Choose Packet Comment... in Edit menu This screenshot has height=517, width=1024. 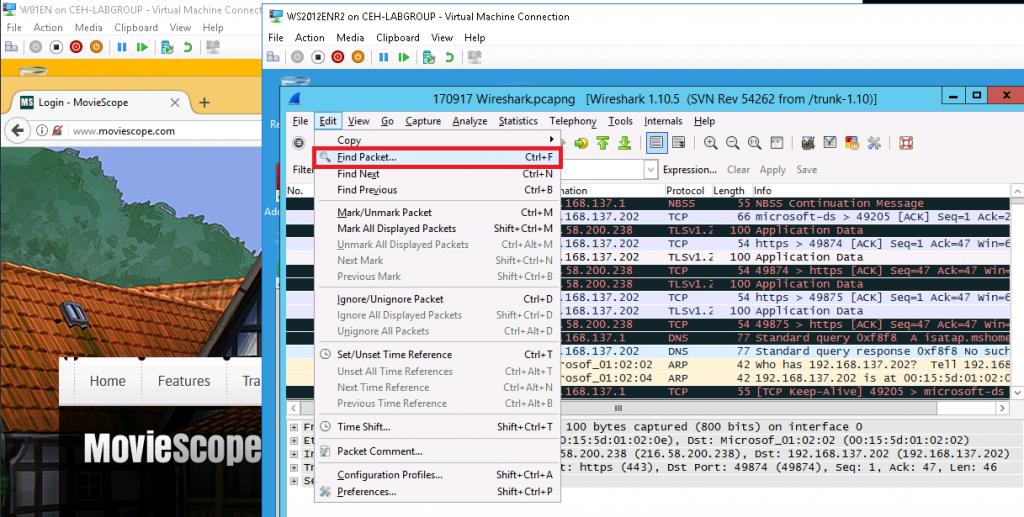436,452
